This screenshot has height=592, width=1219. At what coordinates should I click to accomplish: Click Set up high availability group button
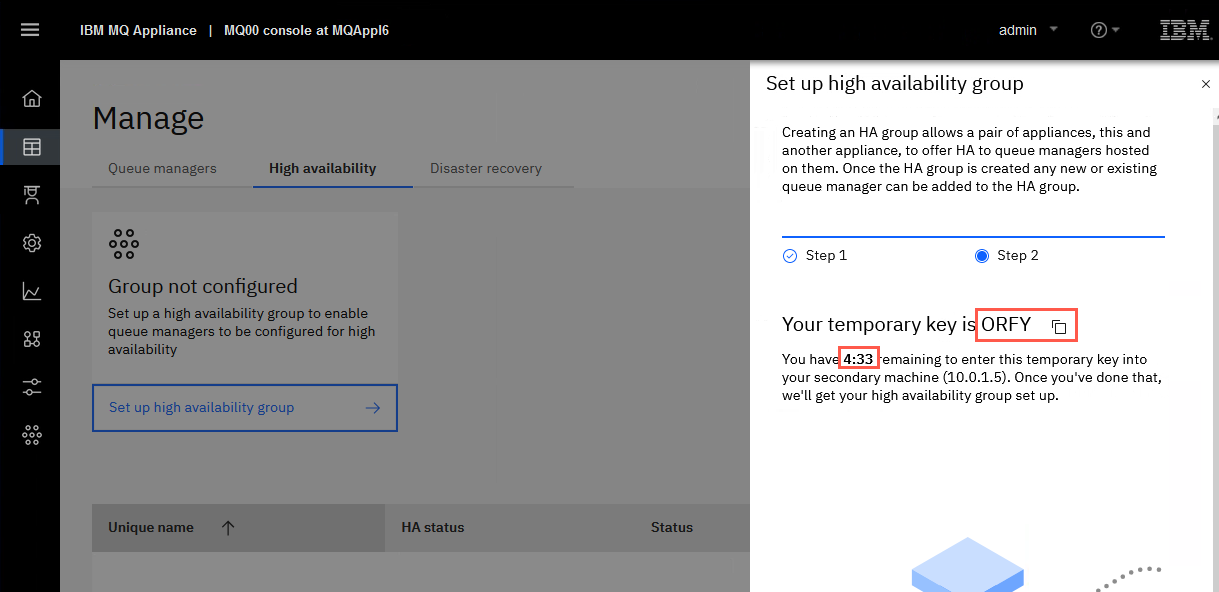245,408
